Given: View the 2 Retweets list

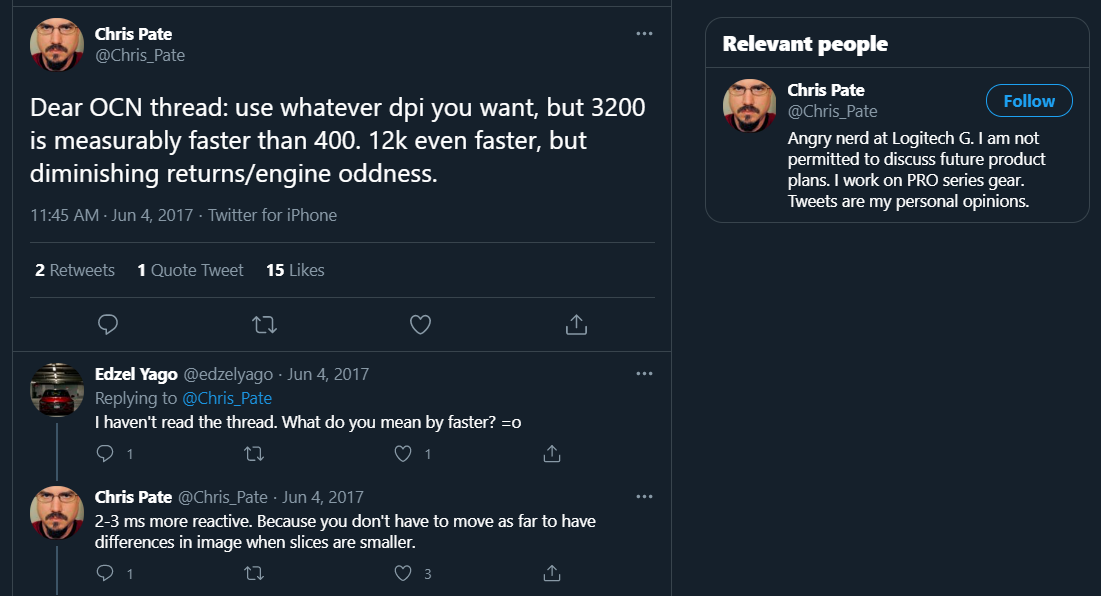Looking at the screenshot, I should pos(75,270).
